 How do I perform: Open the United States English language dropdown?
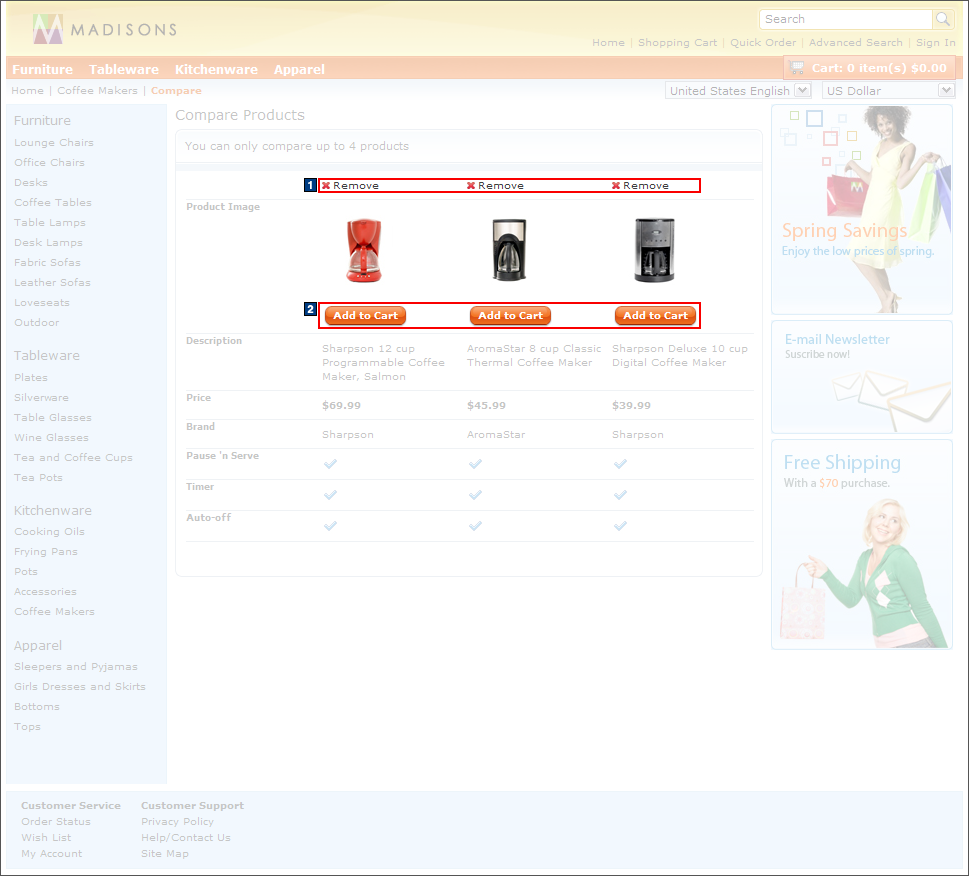[801, 89]
